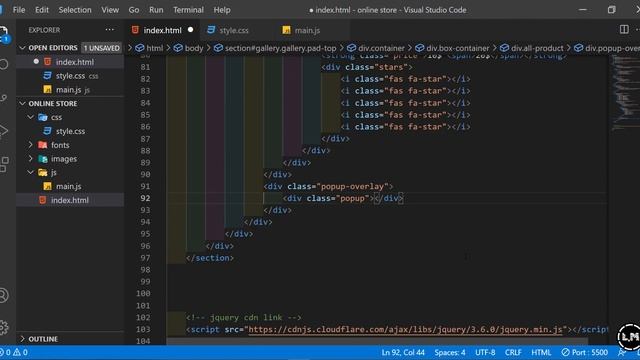Viewport: 640px width, 360px height.
Task: Click the horizontal scrollbar in editor
Action: point(376,341)
